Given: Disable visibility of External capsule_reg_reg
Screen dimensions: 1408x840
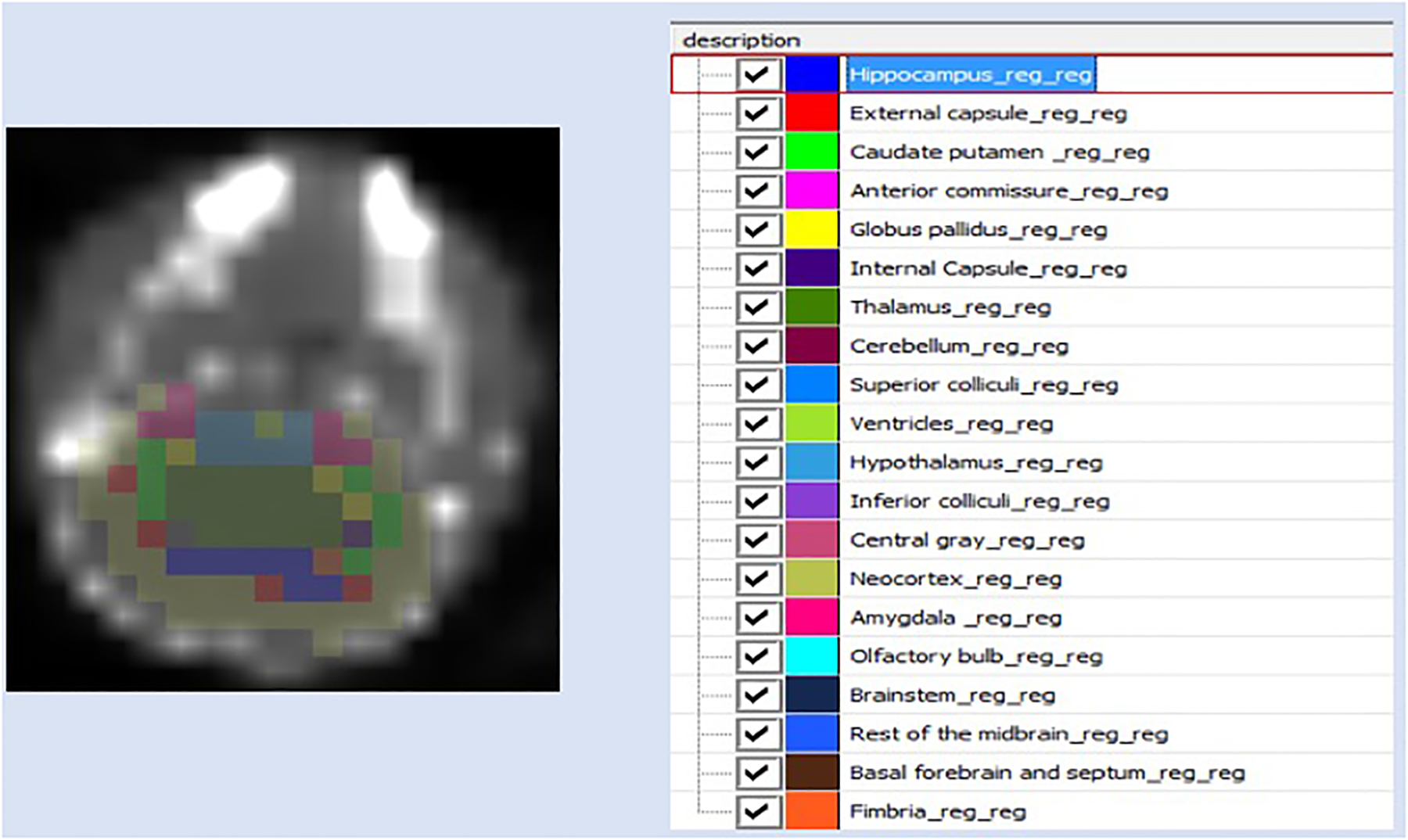Looking at the screenshot, I should [x=757, y=113].
